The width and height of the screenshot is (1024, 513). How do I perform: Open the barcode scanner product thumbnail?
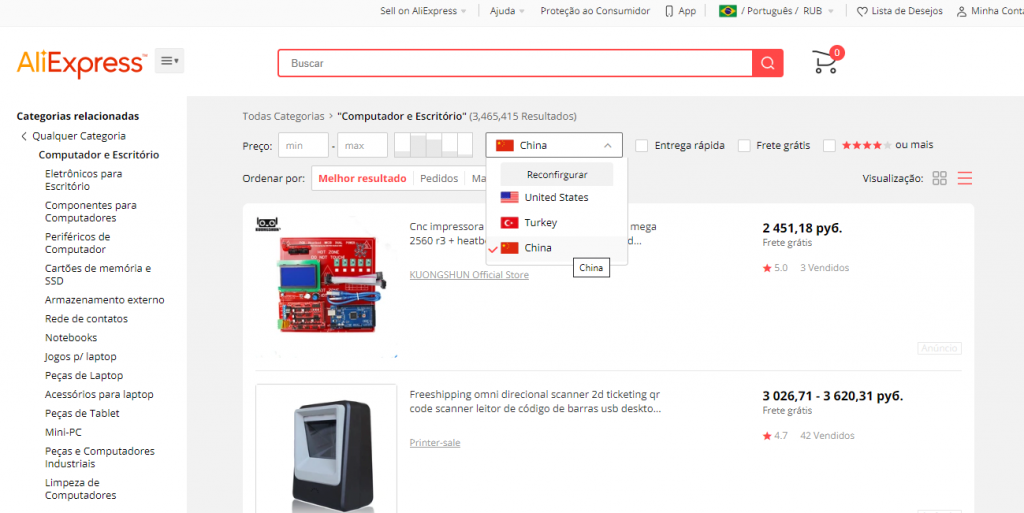(327, 450)
